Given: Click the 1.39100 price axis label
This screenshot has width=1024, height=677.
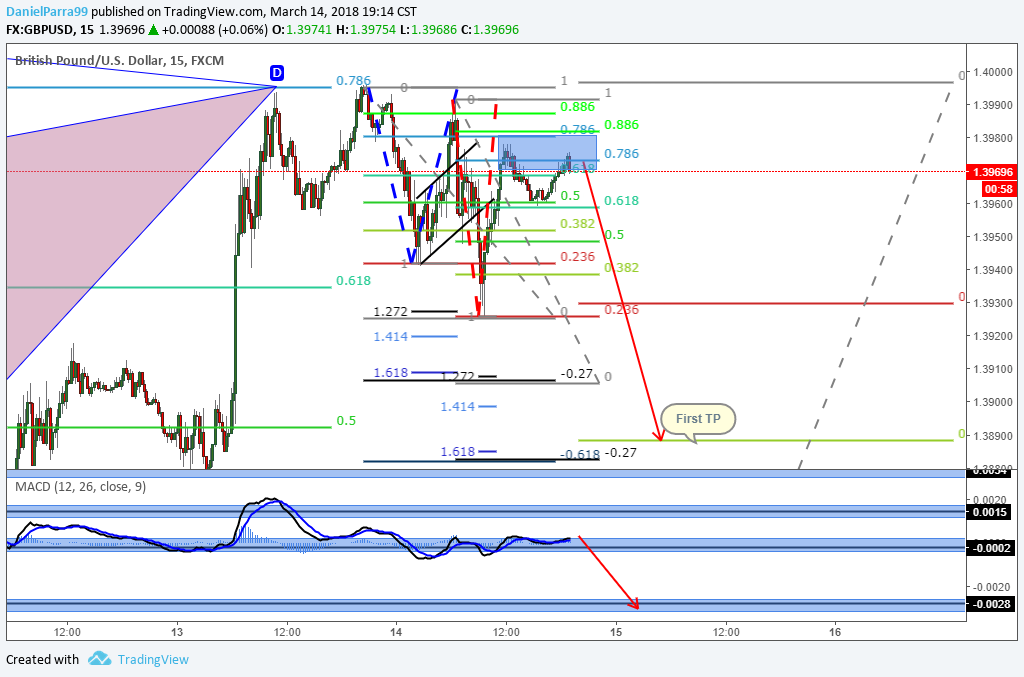Looking at the screenshot, I should pyautogui.click(x=993, y=369).
